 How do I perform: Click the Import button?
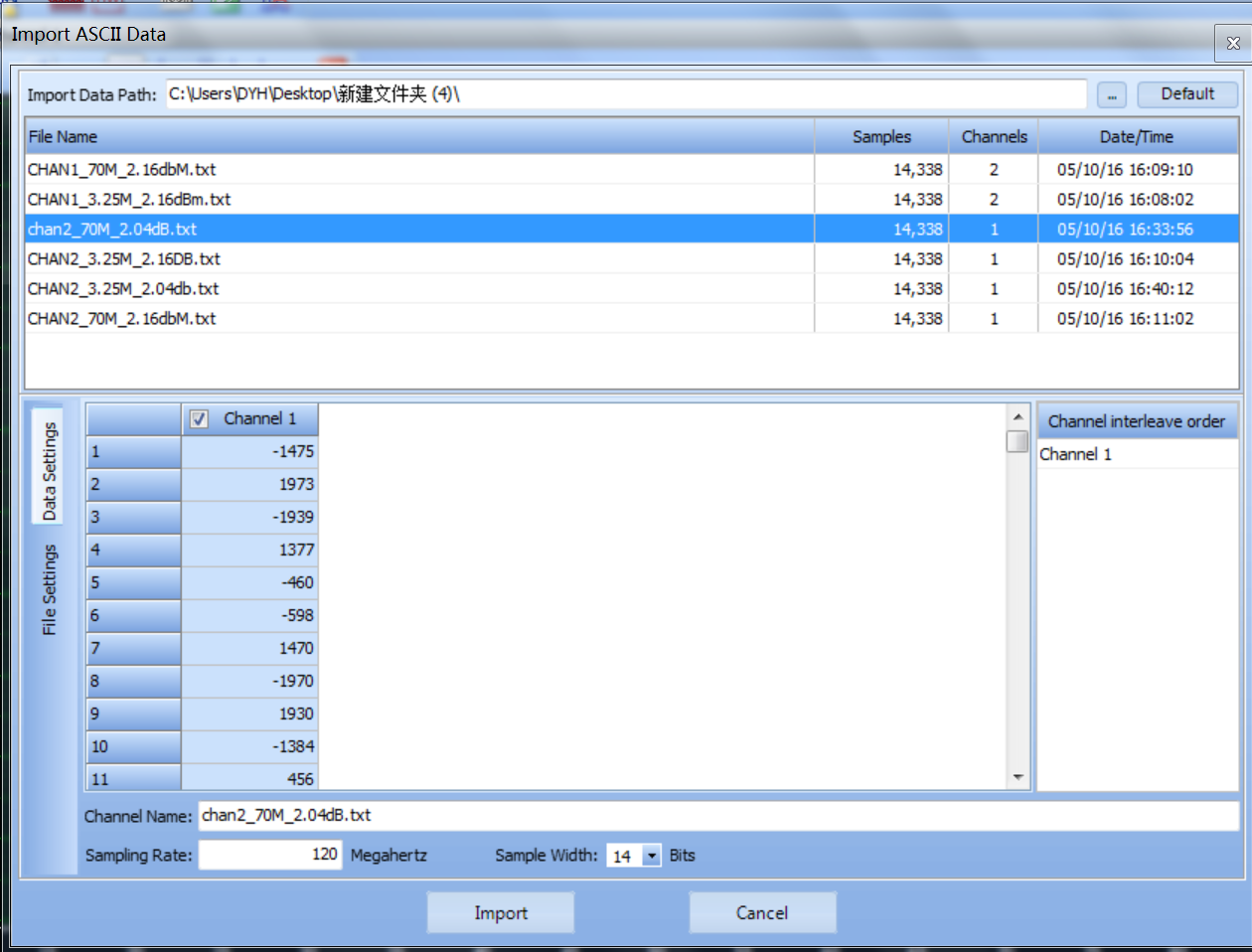click(x=501, y=913)
